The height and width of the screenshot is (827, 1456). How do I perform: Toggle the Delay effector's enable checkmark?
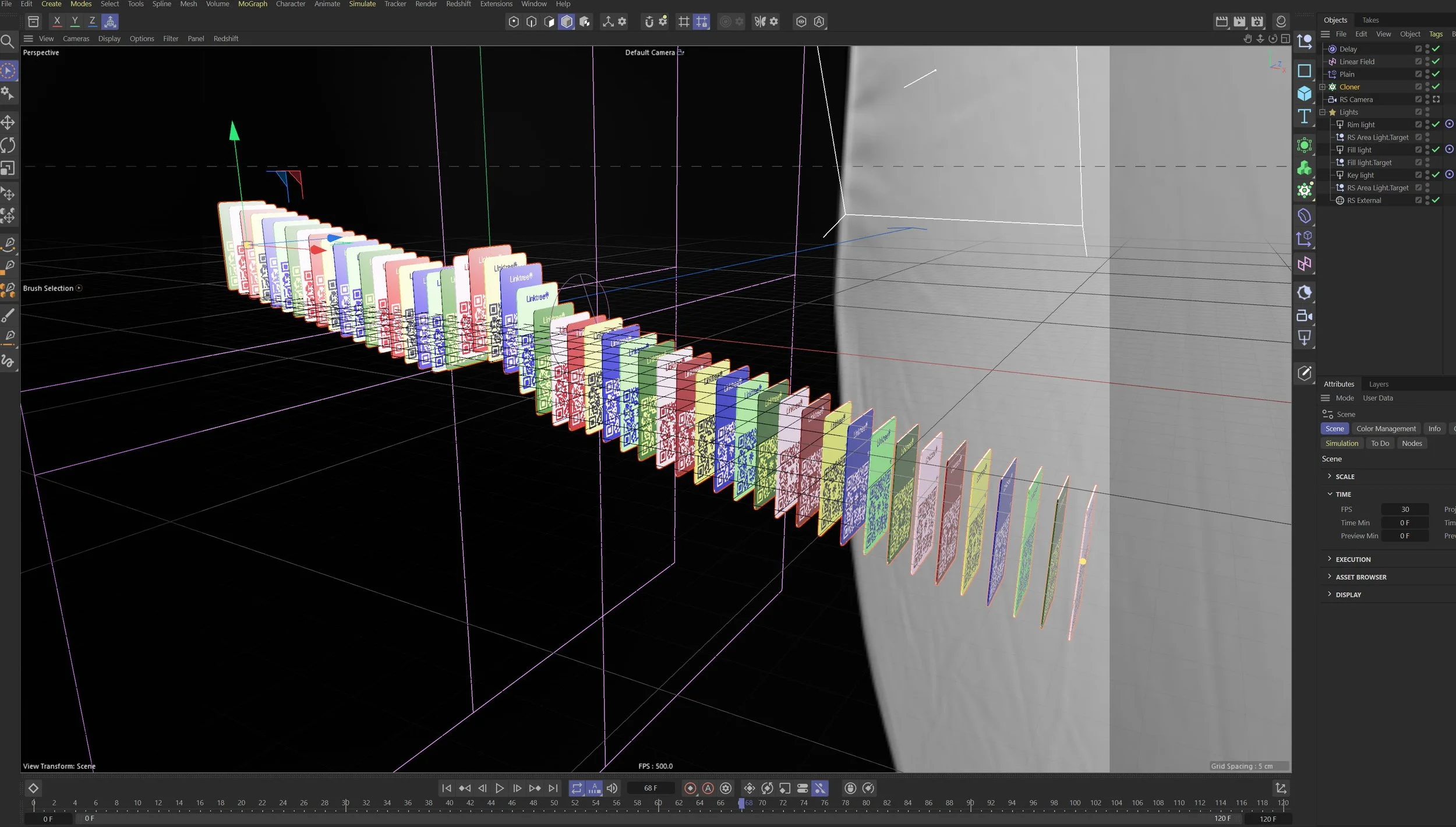pos(1436,49)
